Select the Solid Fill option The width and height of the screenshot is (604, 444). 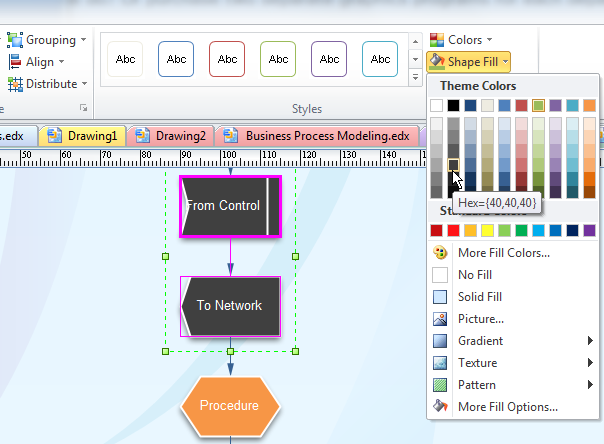pos(440,297)
